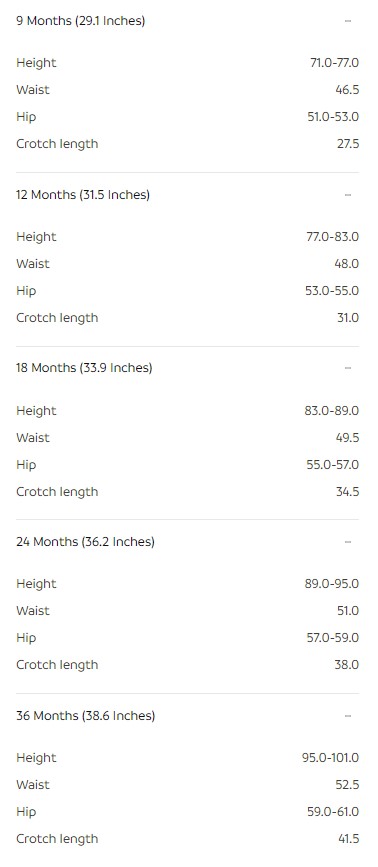Select the 9 Months (29.1 Inches) header
378x867 pixels.
tap(81, 21)
